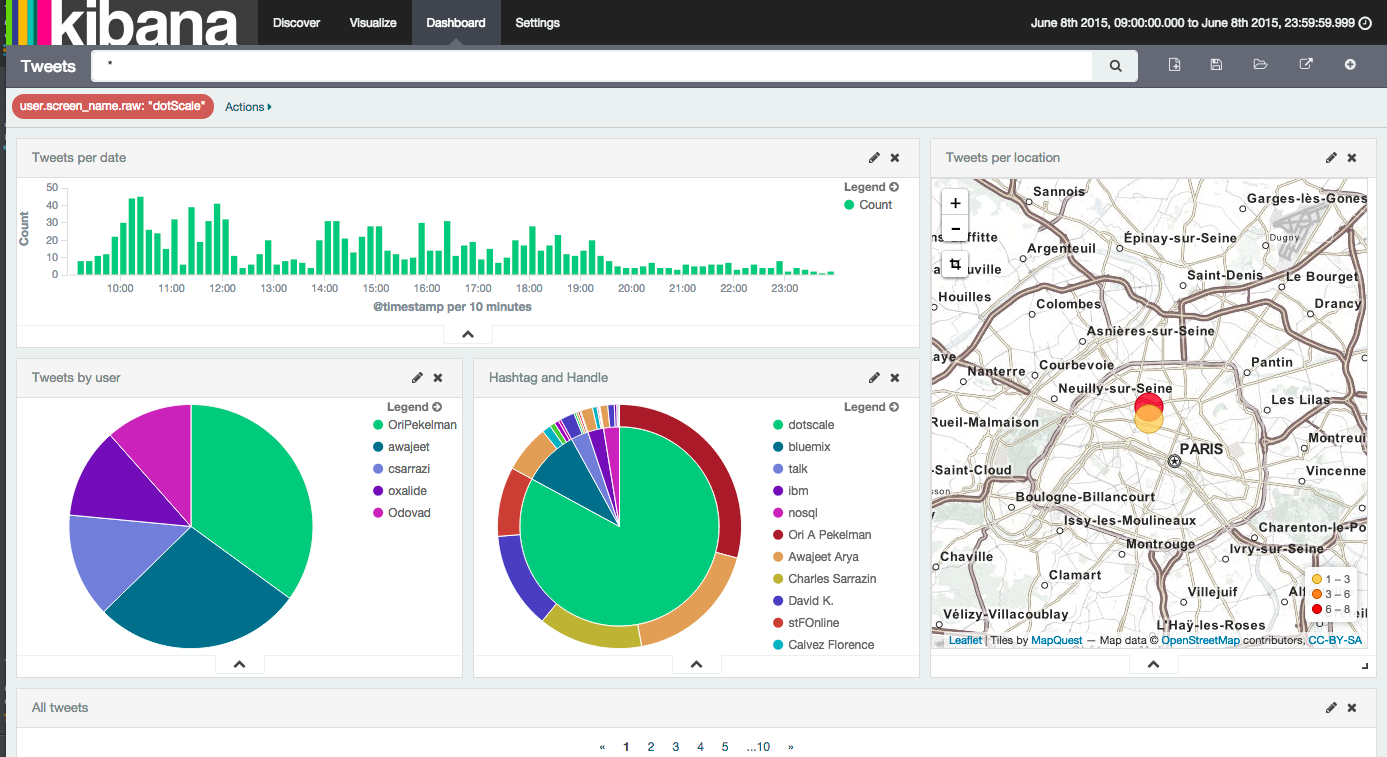Remove the Tweets per date panel
Viewport: 1387px width, 757px height.
coord(895,158)
